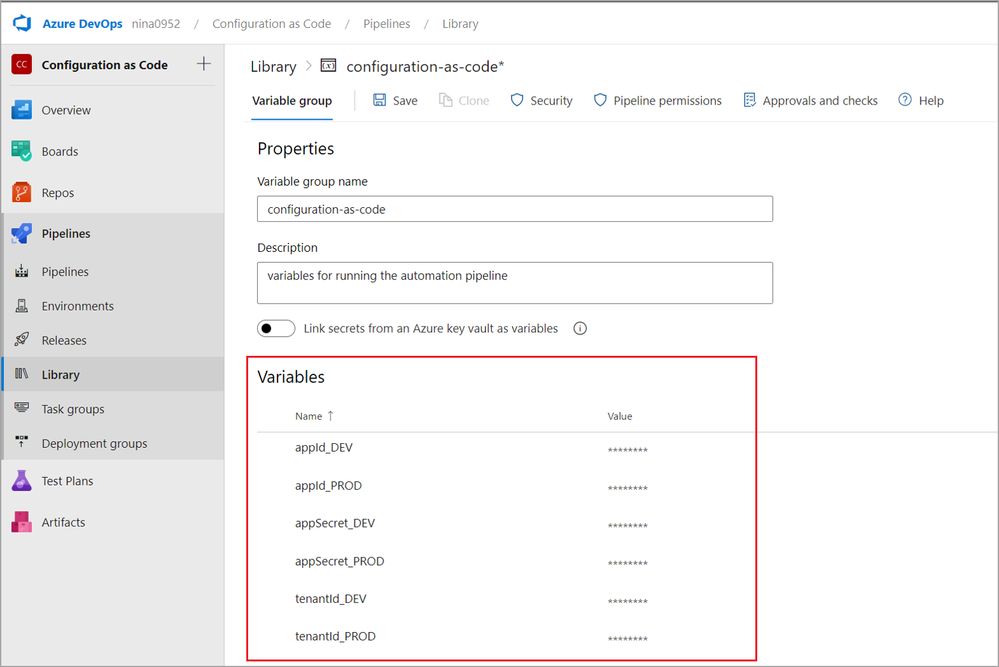This screenshot has height=667, width=999.
Task: Click the Azure DevOps header link
Action: [x=82, y=24]
